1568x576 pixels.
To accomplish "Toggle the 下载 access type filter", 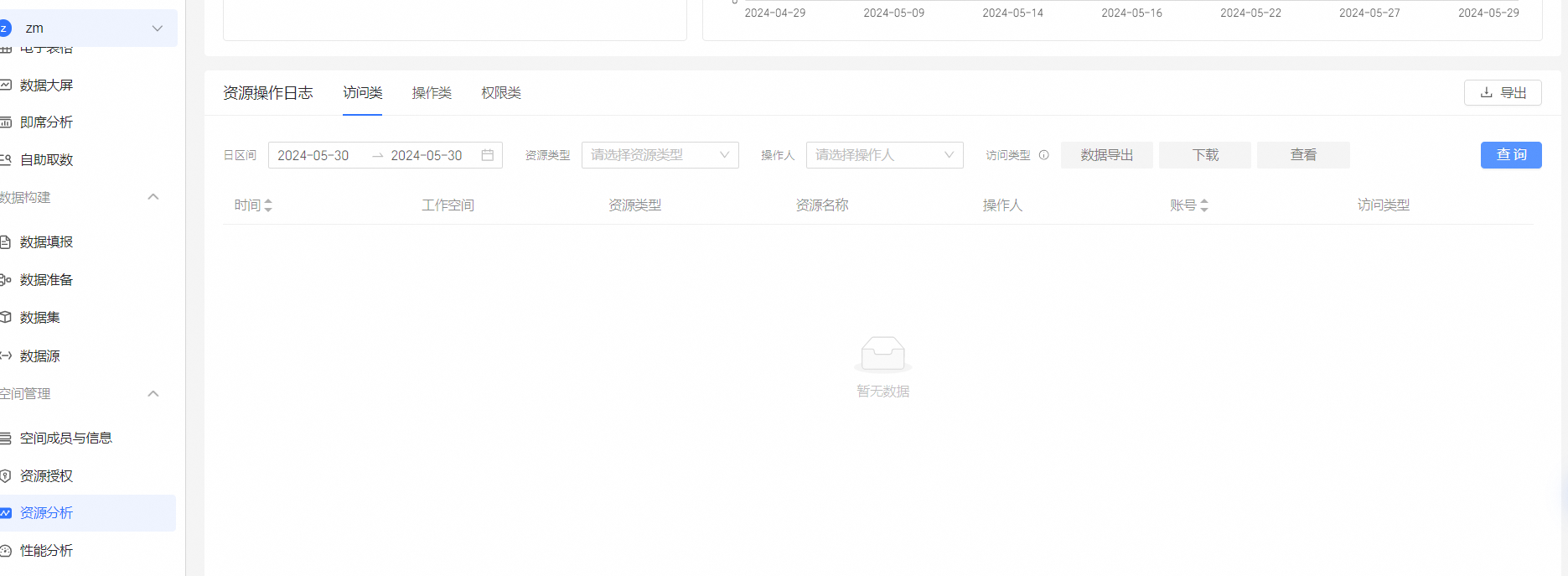I will click(1205, 155).
